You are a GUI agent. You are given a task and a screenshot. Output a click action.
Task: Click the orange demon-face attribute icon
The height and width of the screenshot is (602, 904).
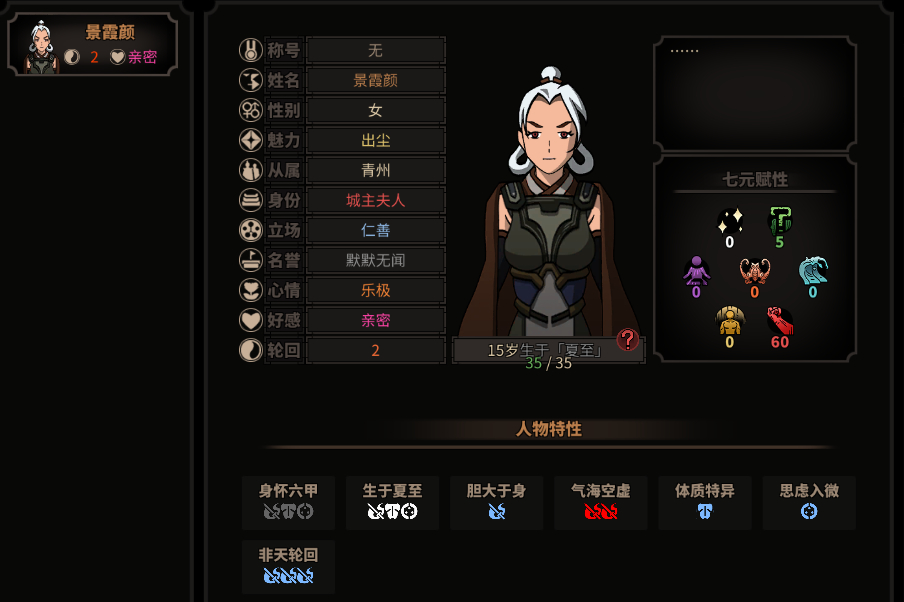[755, 271]
